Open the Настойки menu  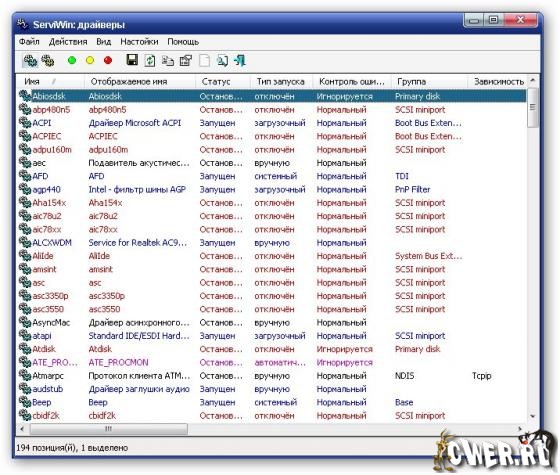(139, 42)
